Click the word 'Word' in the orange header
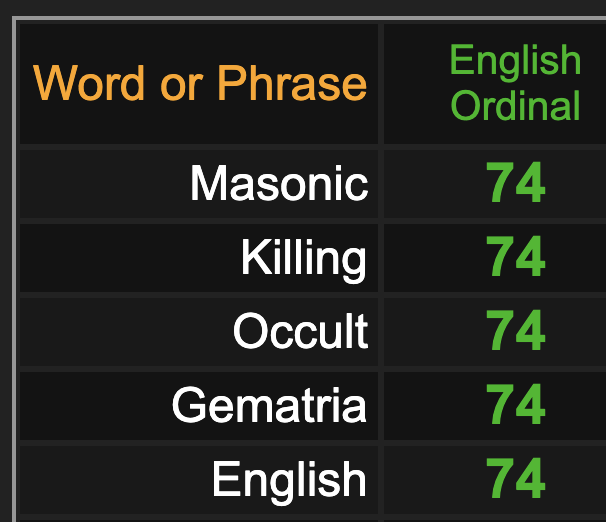Image resolution: width=606 pixels, height=522 pixels. 89,83
